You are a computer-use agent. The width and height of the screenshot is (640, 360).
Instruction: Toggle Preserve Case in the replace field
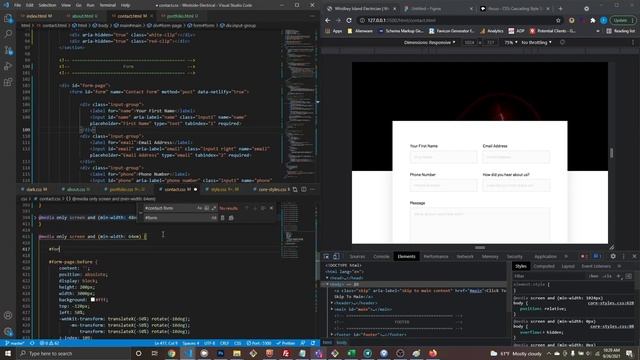pos(213,218)
